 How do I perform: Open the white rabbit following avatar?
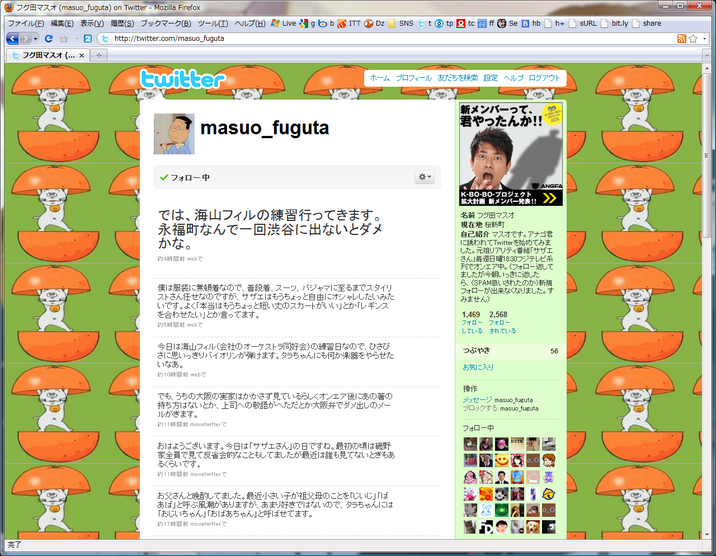click(x=486, y=510)
